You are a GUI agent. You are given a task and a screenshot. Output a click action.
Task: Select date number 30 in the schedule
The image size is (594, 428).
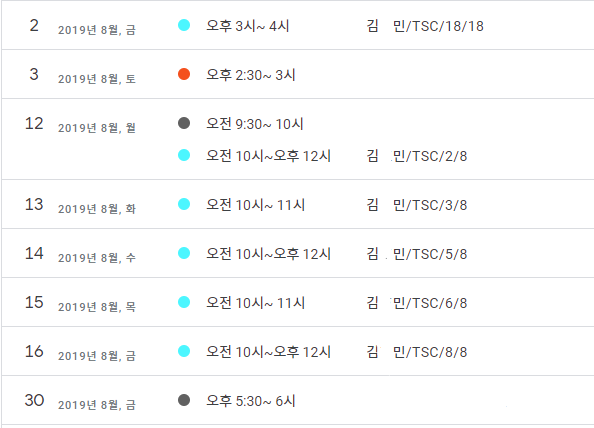pos(34,400)
